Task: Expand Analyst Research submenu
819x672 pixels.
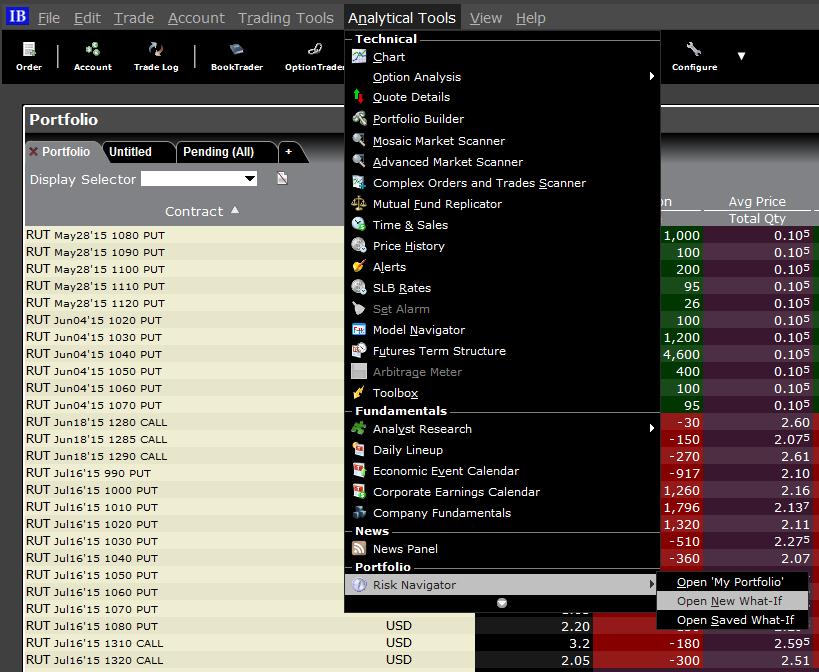Action: (x=651, y=428)
